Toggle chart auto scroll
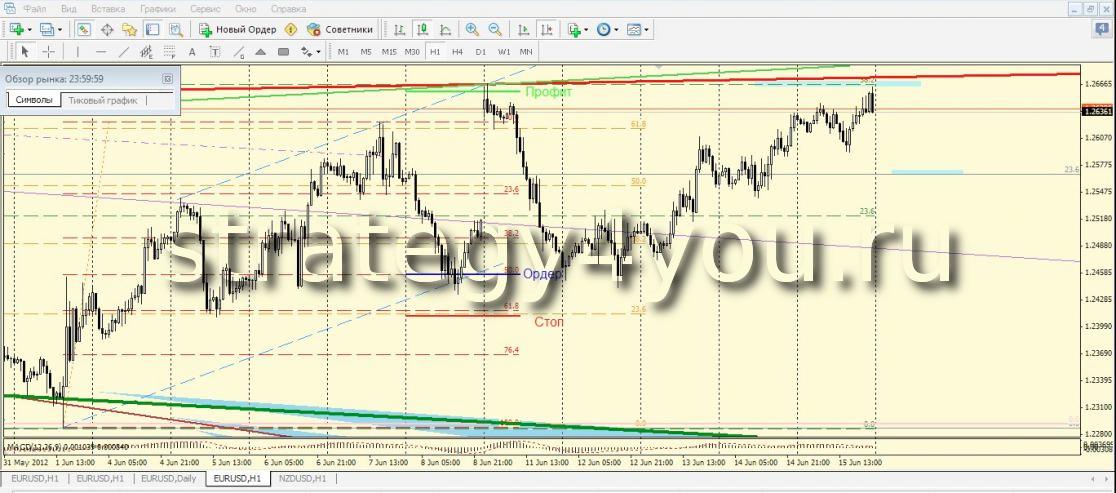The image size is (1116, 493). coord(522,30)
